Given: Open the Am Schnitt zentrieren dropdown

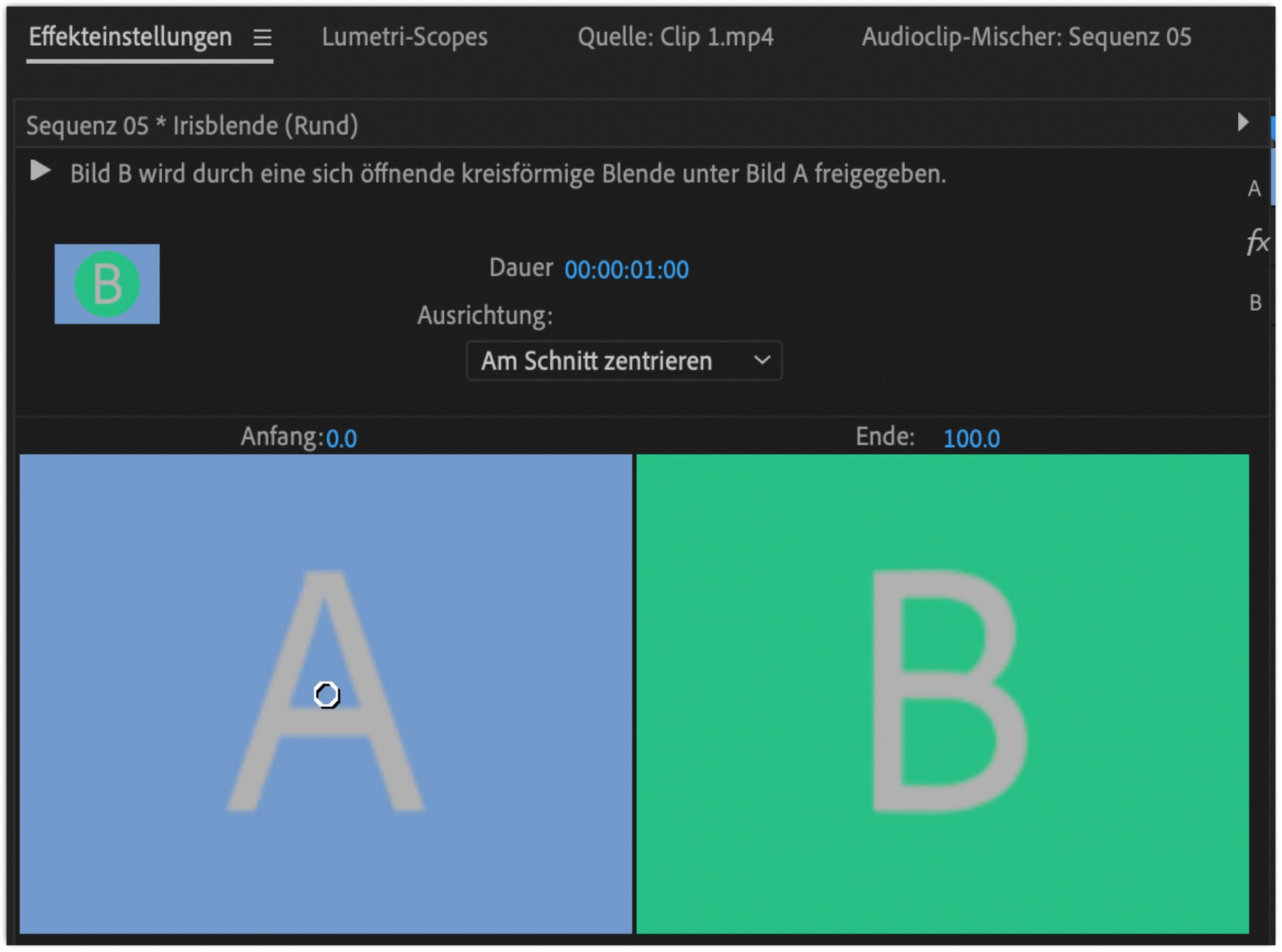Looking at the screenshot, I should click(x=623, y=361).
